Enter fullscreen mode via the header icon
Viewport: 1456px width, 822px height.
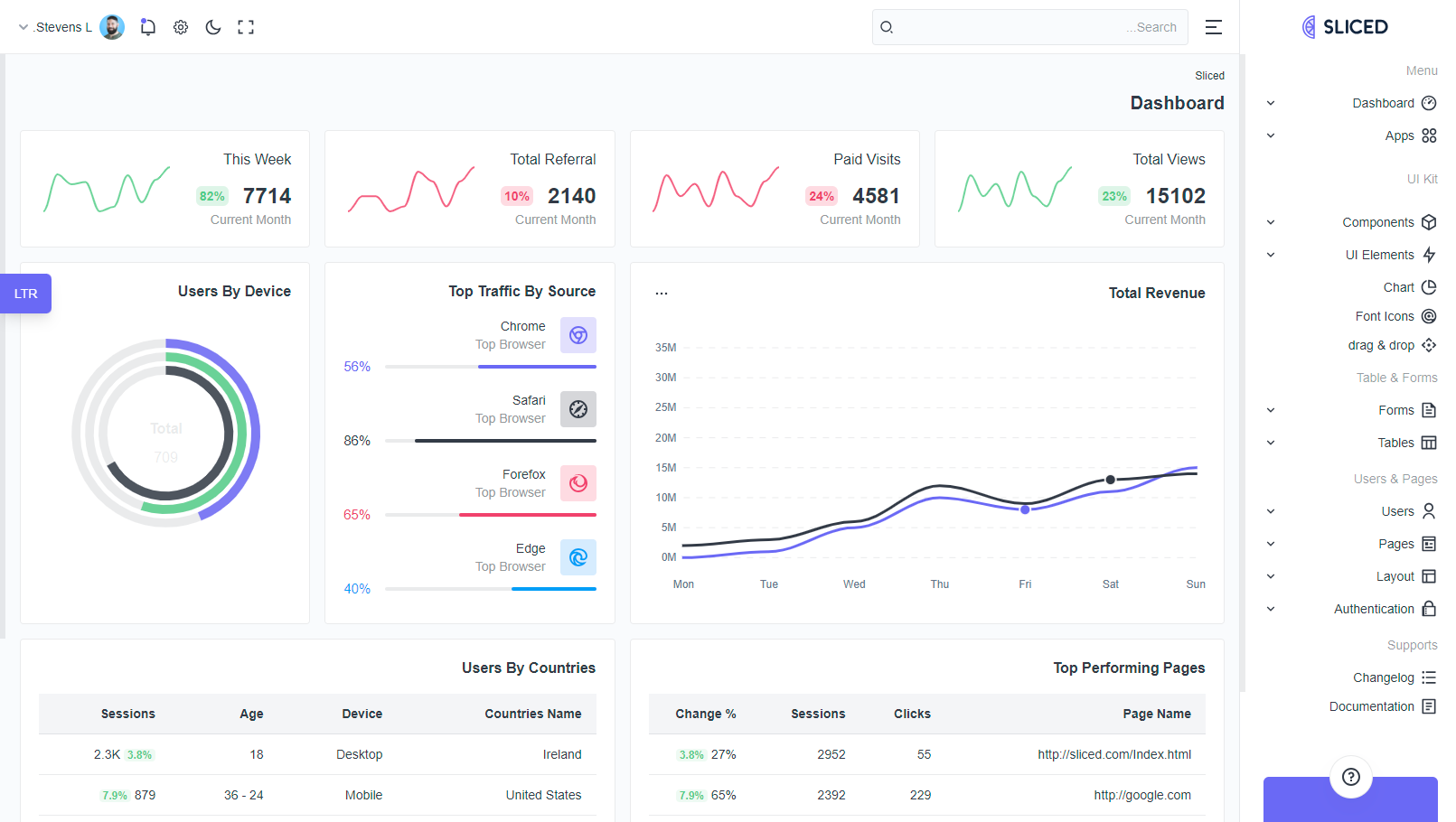point(246,27)
